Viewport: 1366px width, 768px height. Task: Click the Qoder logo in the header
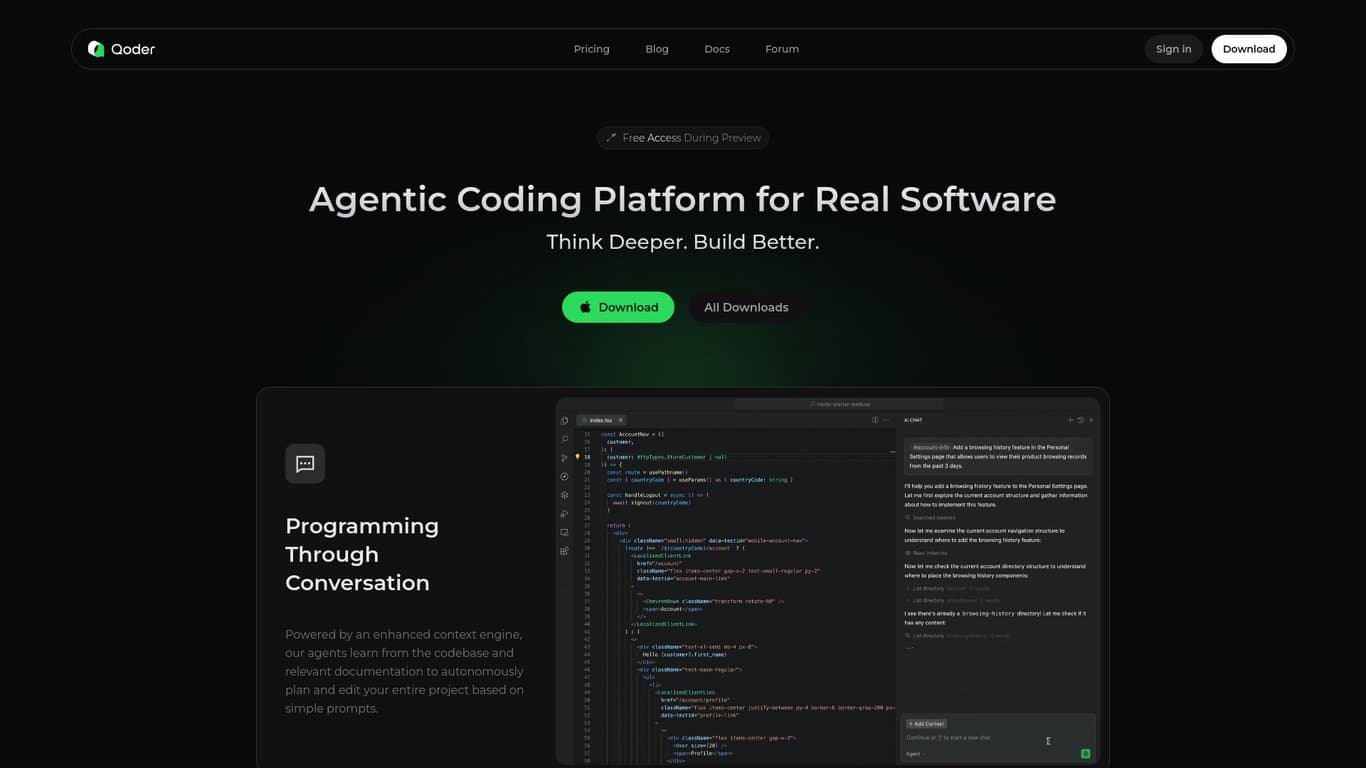pyautogui.click(x=121, y=49)
